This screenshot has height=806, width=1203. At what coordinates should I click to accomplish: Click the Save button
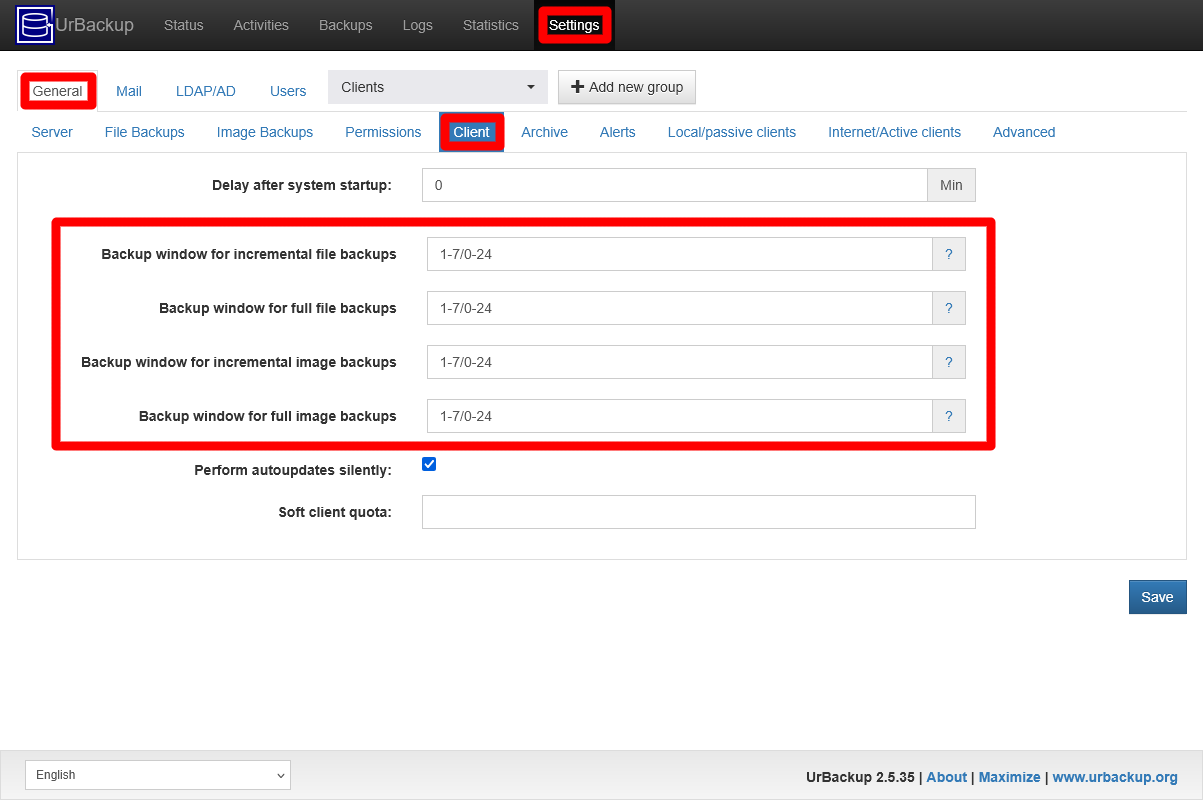pyautogui.click(x=1157, y=597)
